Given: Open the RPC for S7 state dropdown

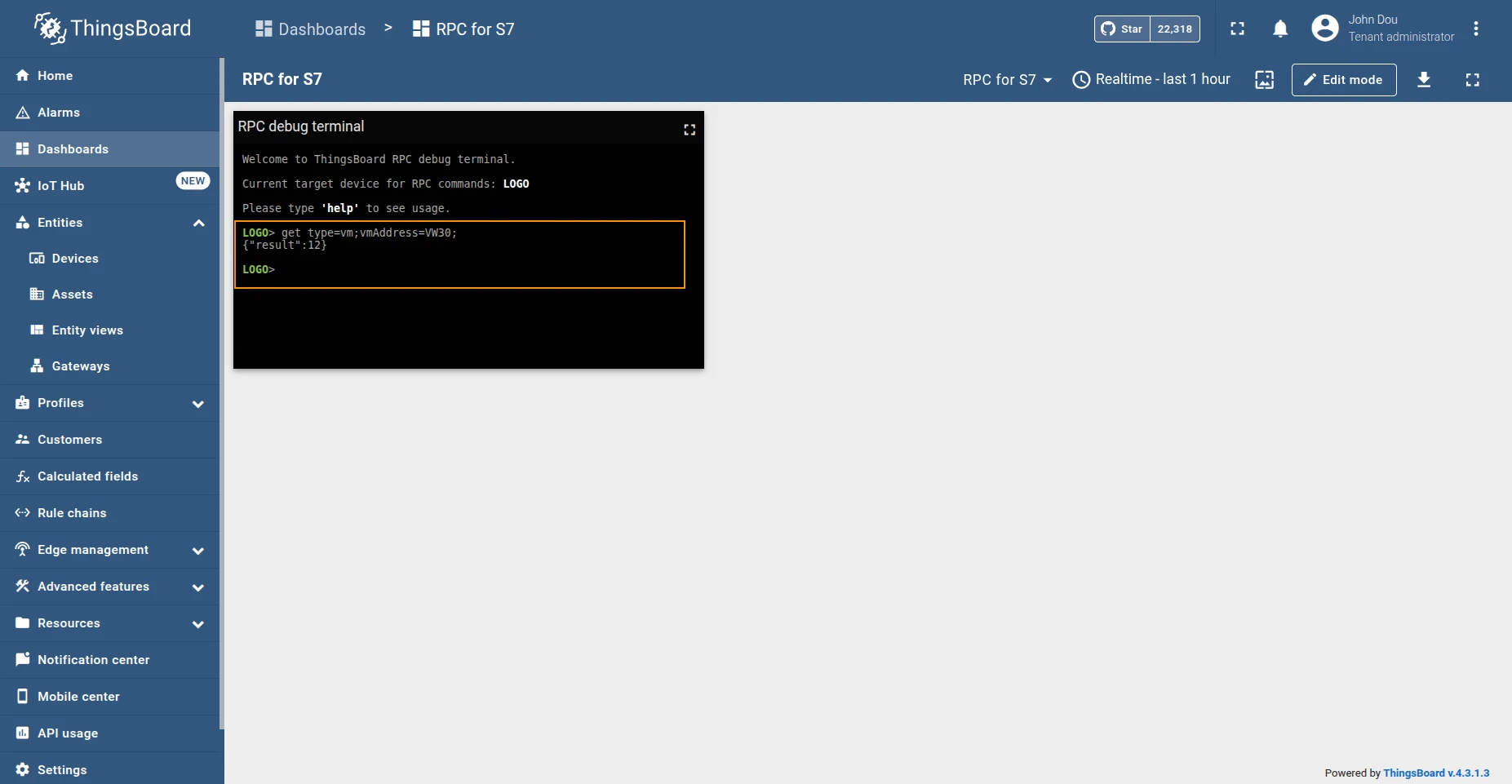Looking at the screenshot, I should (x=1008, y=79).
